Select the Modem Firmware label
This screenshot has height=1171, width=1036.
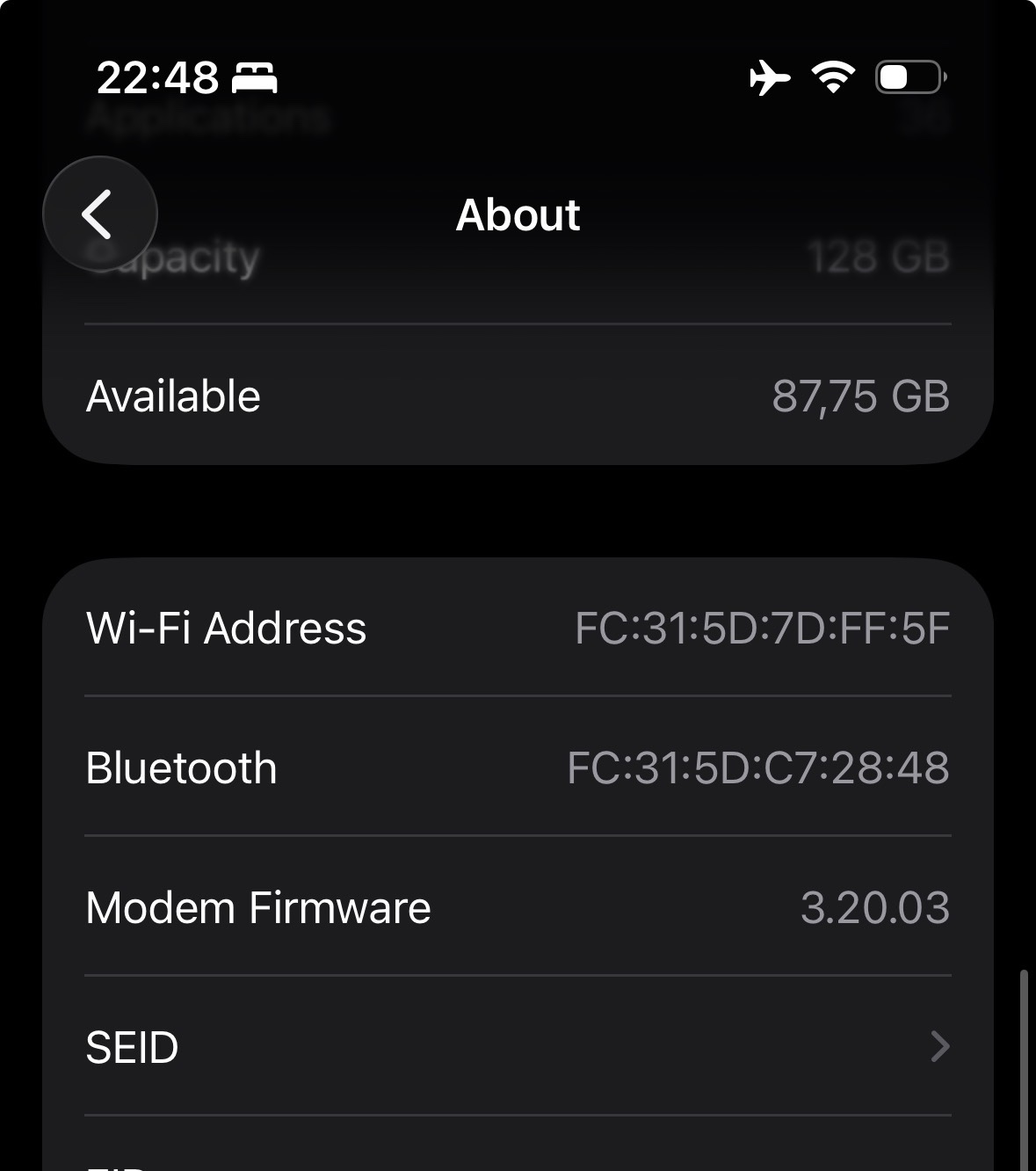pos(258,907)
